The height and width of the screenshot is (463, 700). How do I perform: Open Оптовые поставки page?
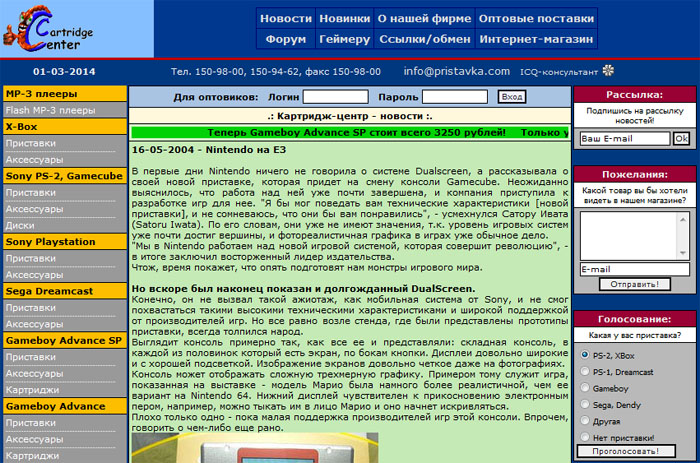[x=536, y=18]
